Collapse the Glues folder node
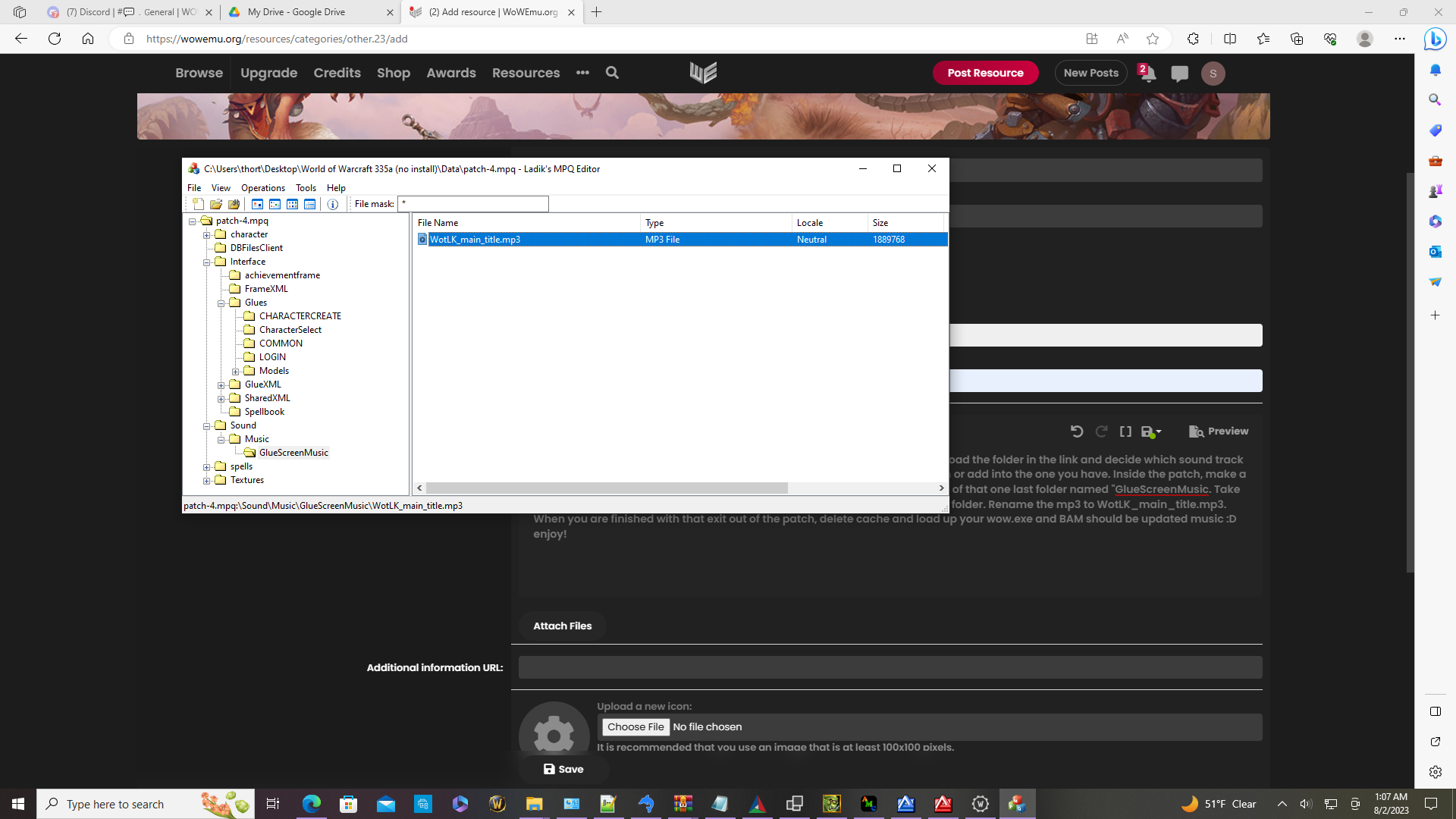Screen dimensions: 1456x819 tap(221, 303)
